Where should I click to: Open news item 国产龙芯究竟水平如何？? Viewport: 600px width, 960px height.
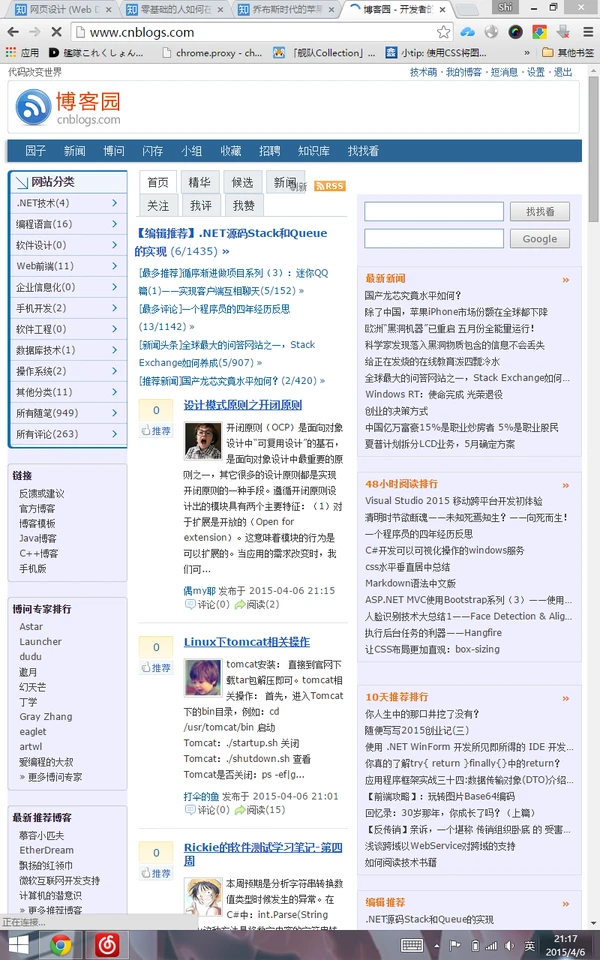point(413,296)
